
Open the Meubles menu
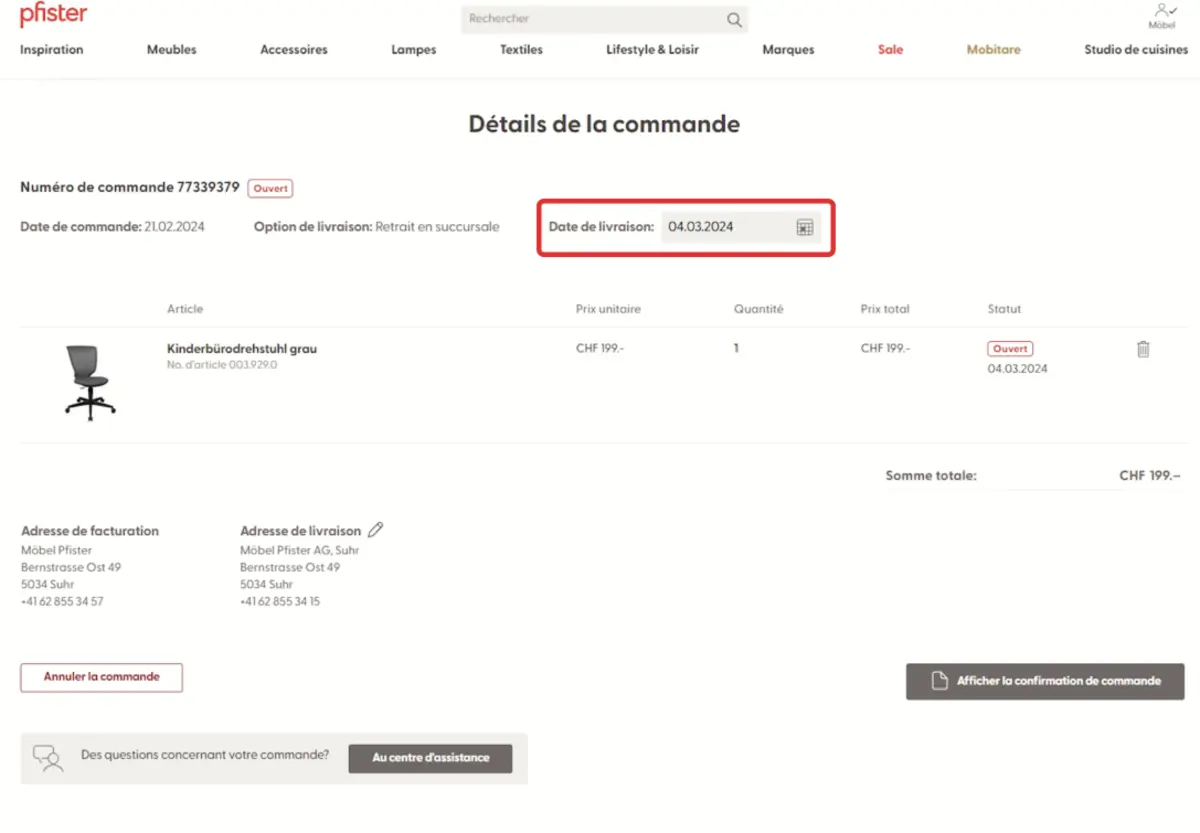coord(172,50)
